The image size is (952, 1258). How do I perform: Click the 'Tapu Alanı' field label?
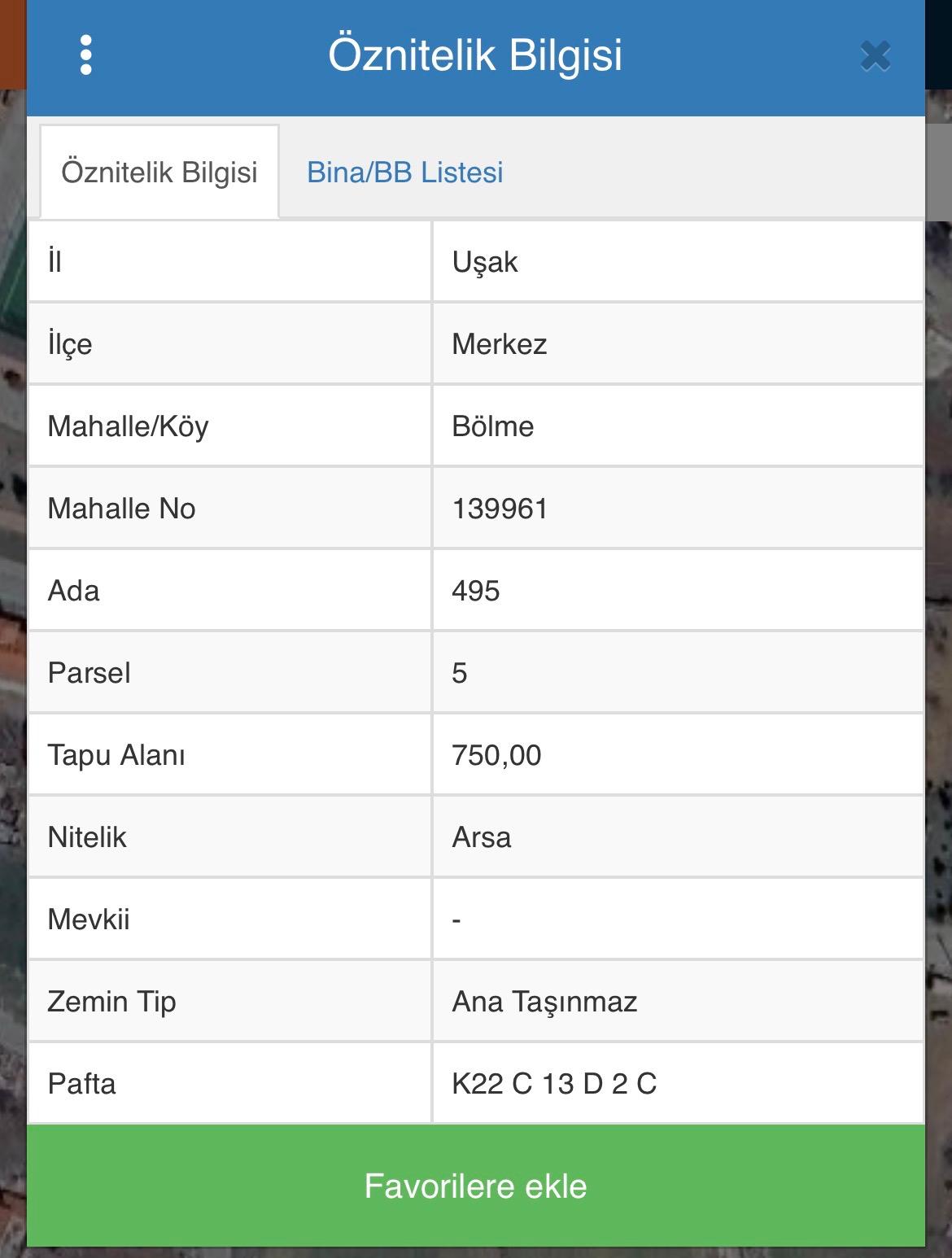pyautogui.click(x=116, y=755)
